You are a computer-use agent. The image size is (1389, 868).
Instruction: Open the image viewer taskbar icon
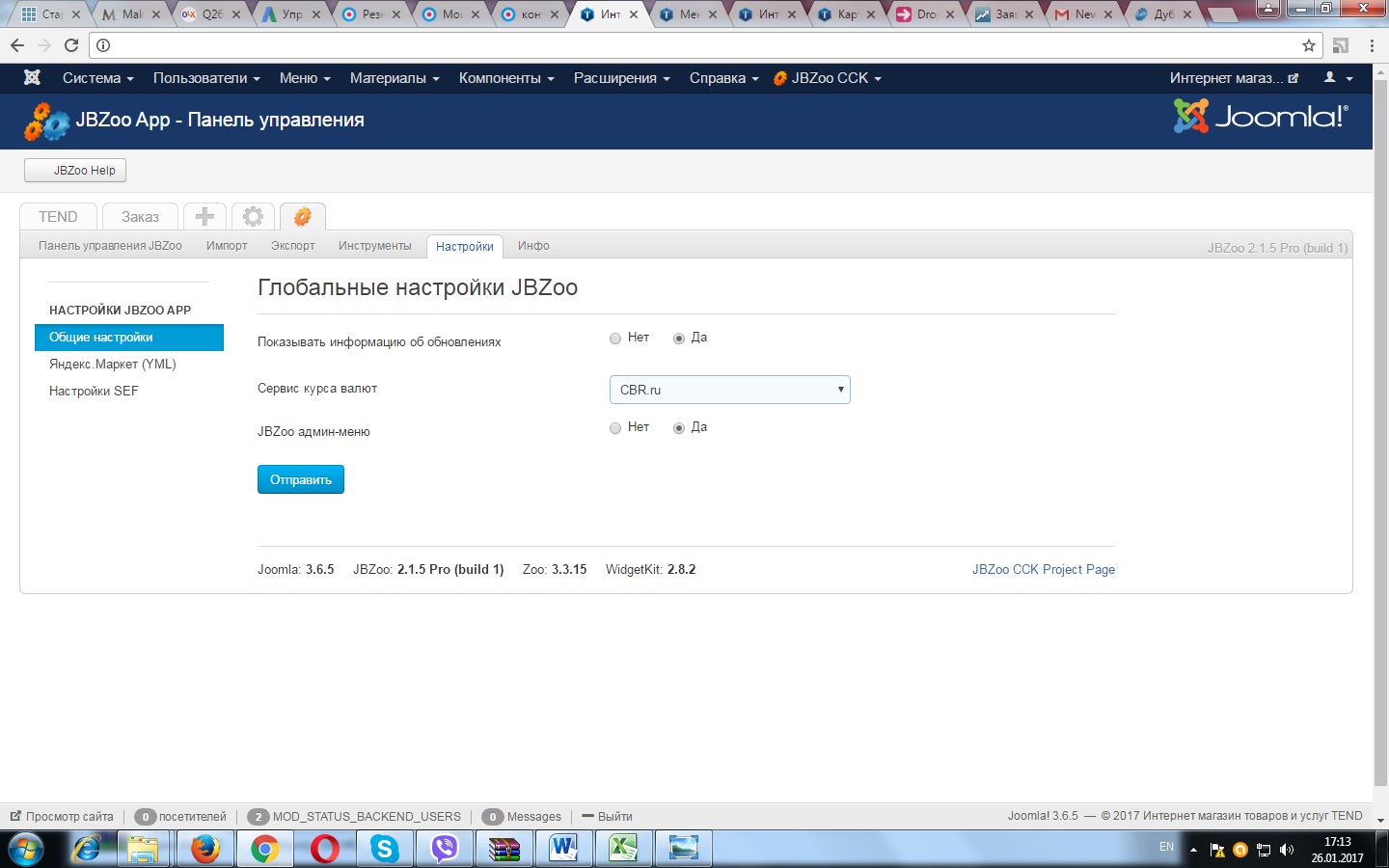pyautogui.click(x=683, y=849)
